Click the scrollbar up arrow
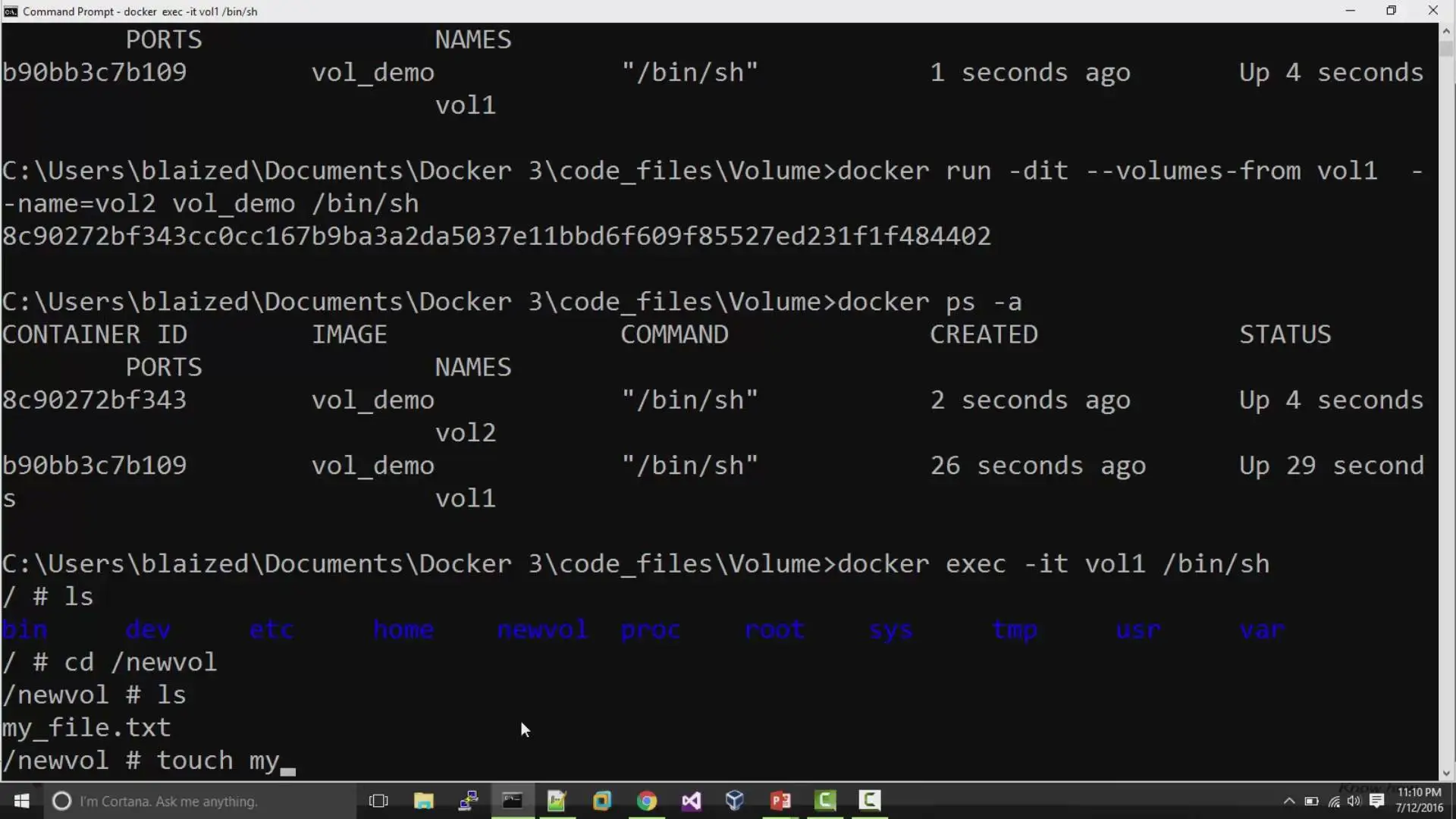The height and width of the screenshot is (819, 1456). pos(1446,31)
